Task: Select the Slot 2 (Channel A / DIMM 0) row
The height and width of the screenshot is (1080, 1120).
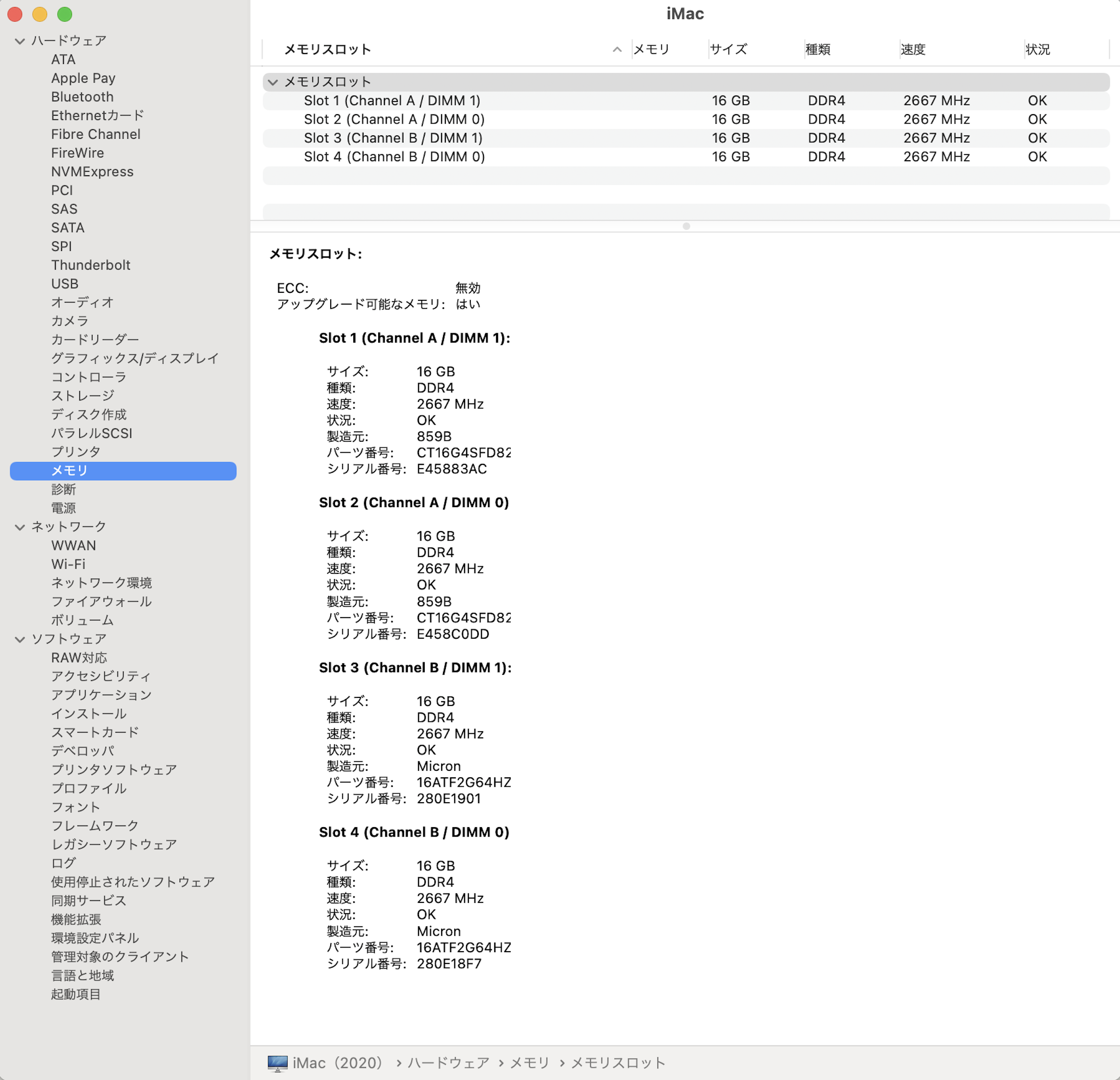Action: pos(686,119)
